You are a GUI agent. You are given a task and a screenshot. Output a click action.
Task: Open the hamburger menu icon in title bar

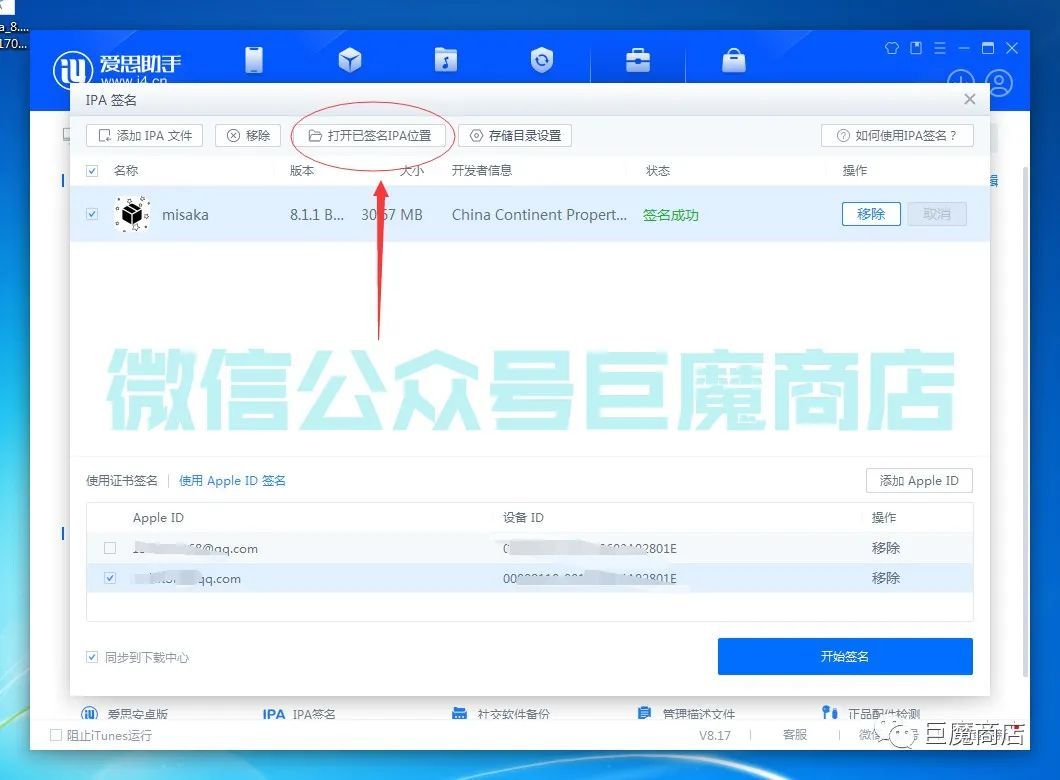tap(940, 48)
